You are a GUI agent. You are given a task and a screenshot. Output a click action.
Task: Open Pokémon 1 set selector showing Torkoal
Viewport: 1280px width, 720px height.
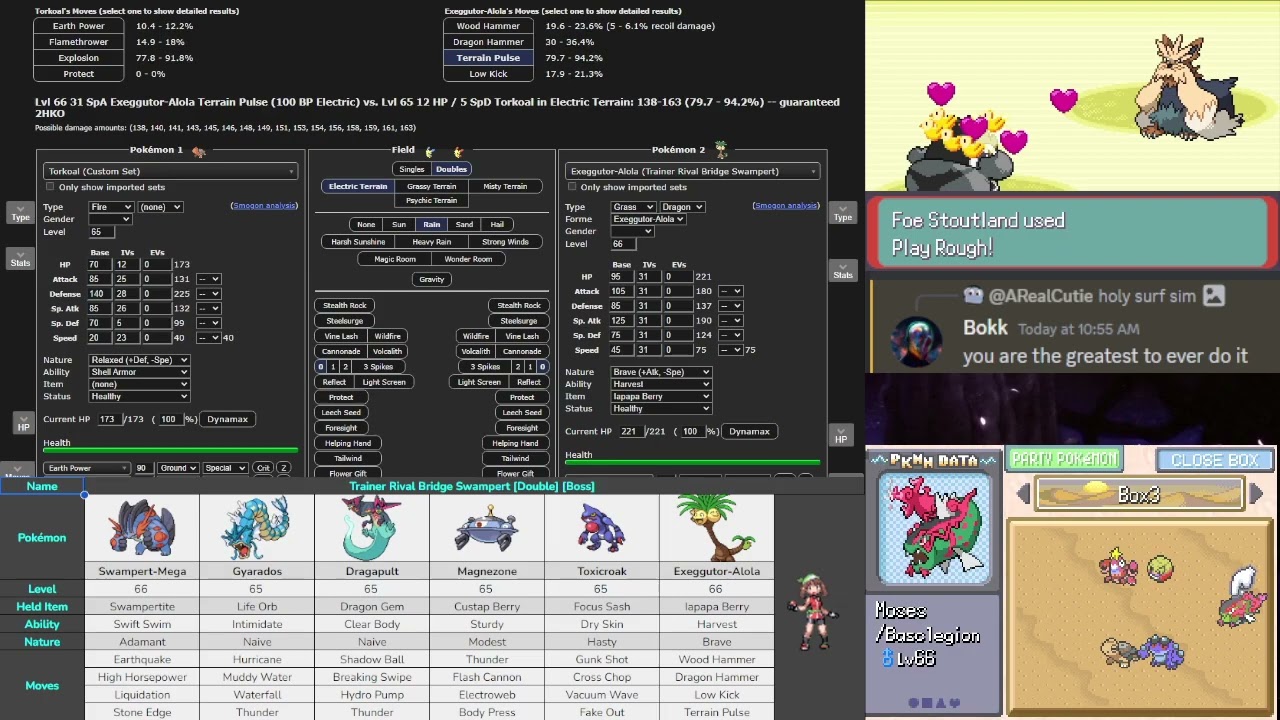[x=170, y=171]
